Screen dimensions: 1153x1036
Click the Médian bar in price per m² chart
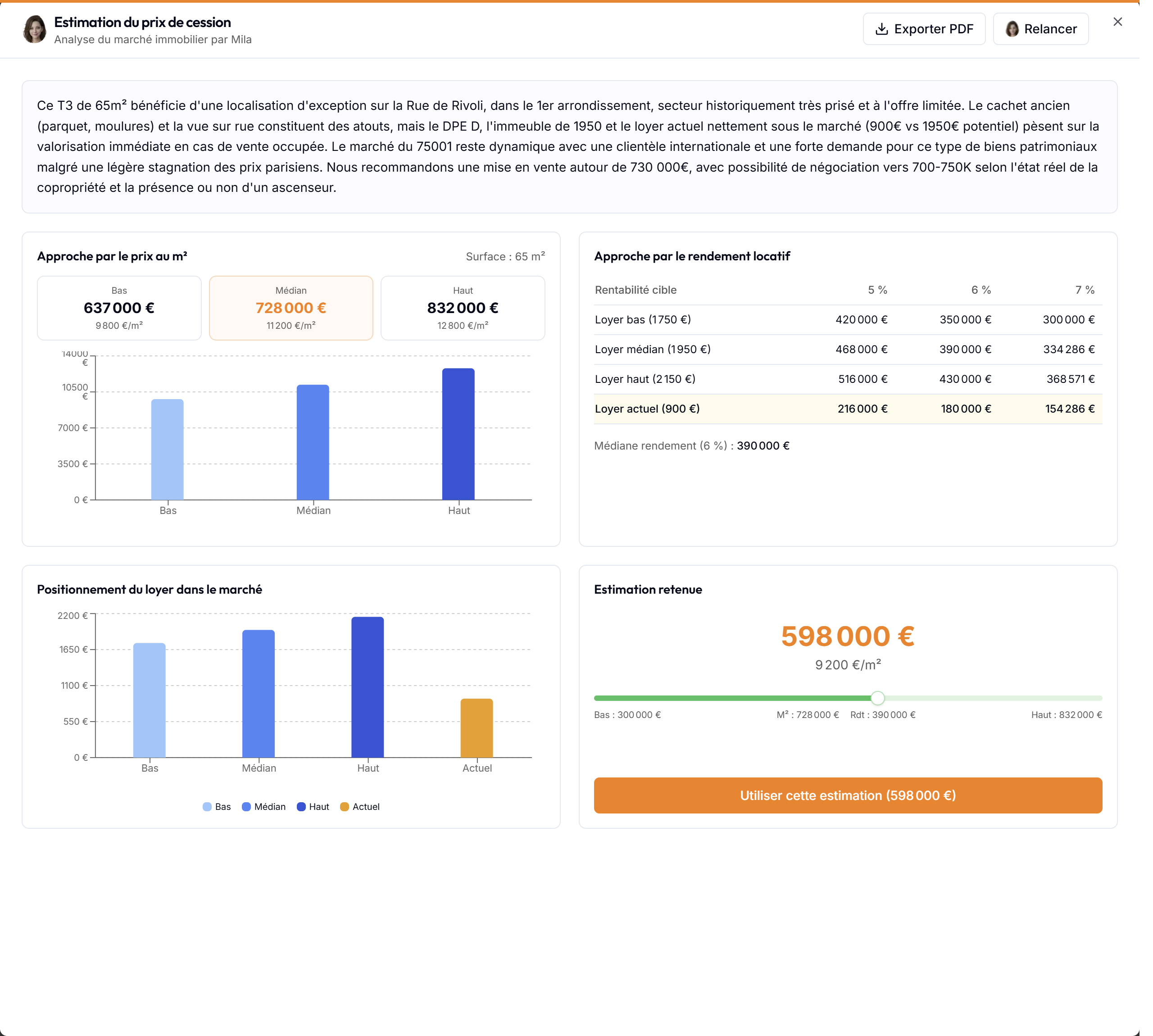click(313, 442)
